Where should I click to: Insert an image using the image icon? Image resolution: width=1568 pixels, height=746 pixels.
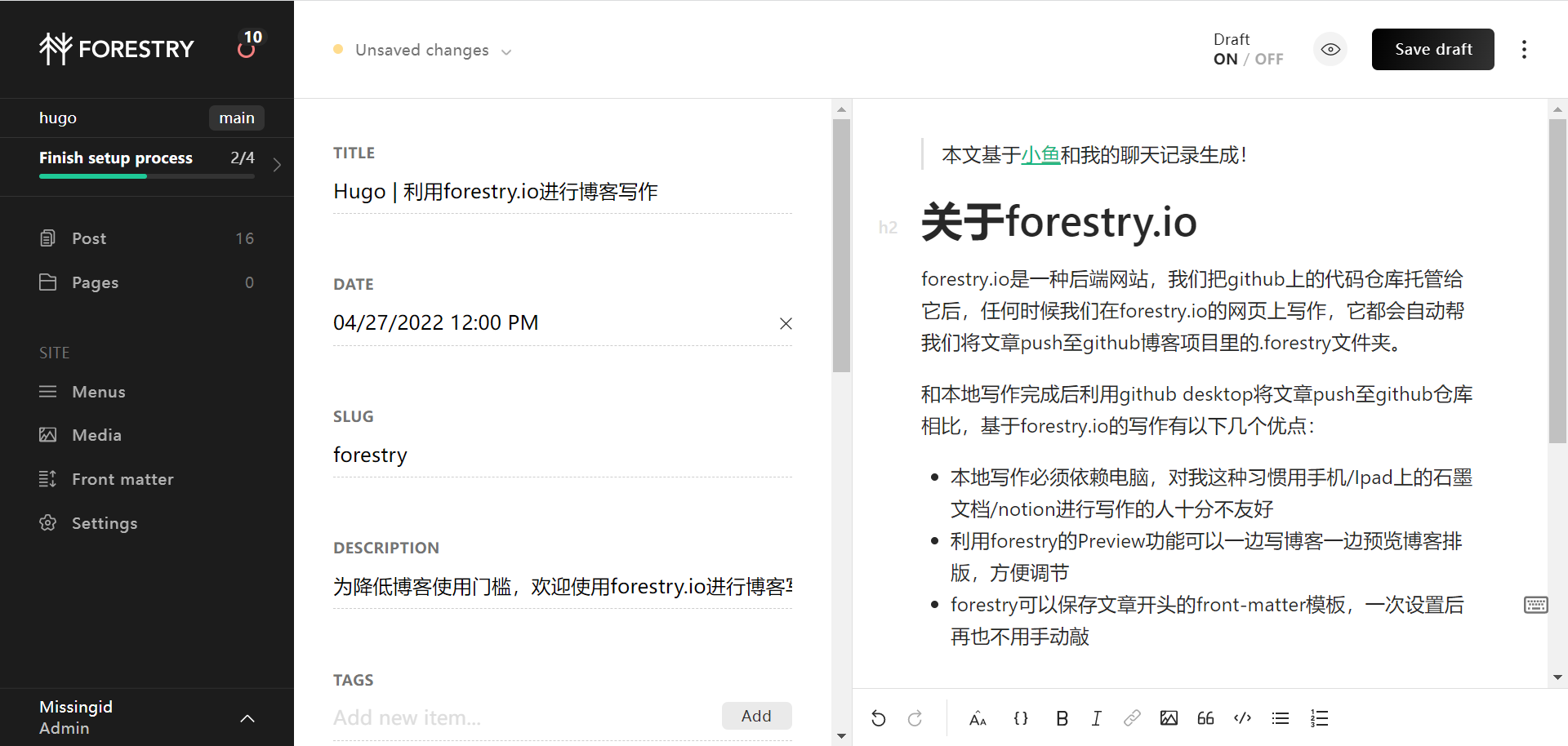click(x=1169, y=718)
